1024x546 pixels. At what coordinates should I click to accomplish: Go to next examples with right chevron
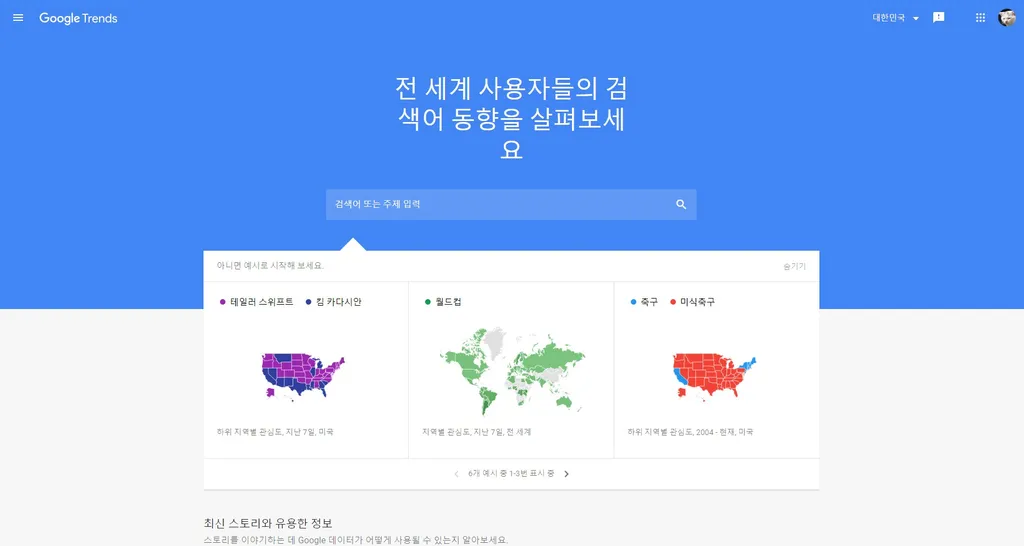[x=566, y=474]
